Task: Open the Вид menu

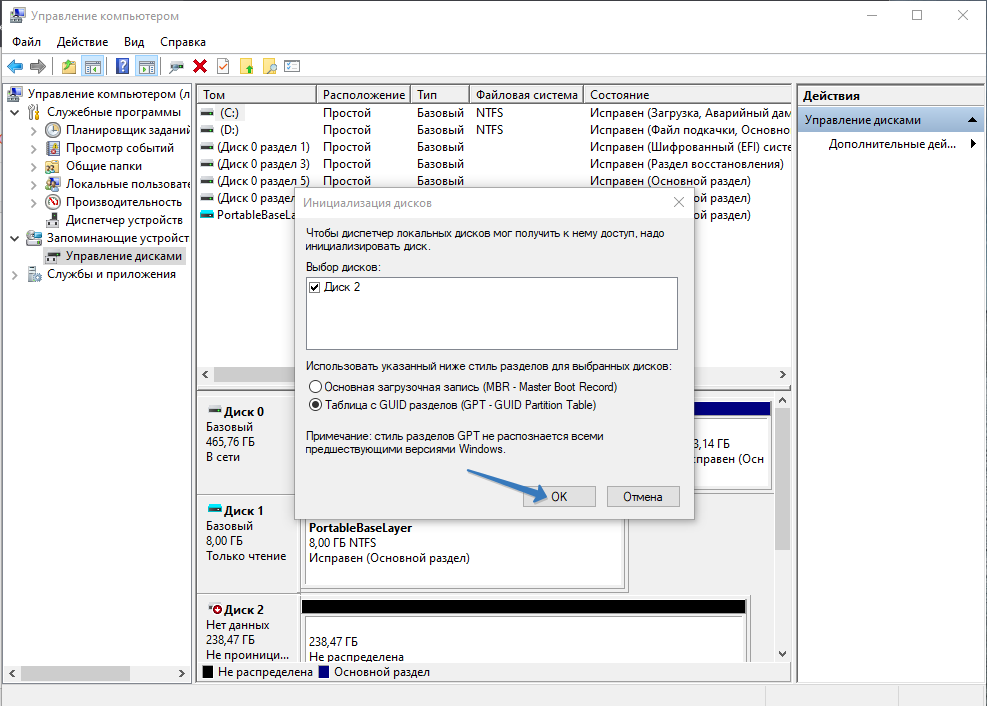Action: 134,42
